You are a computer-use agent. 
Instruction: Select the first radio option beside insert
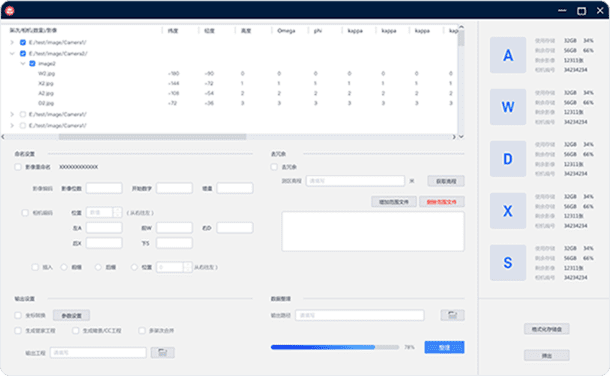point(64,267)
